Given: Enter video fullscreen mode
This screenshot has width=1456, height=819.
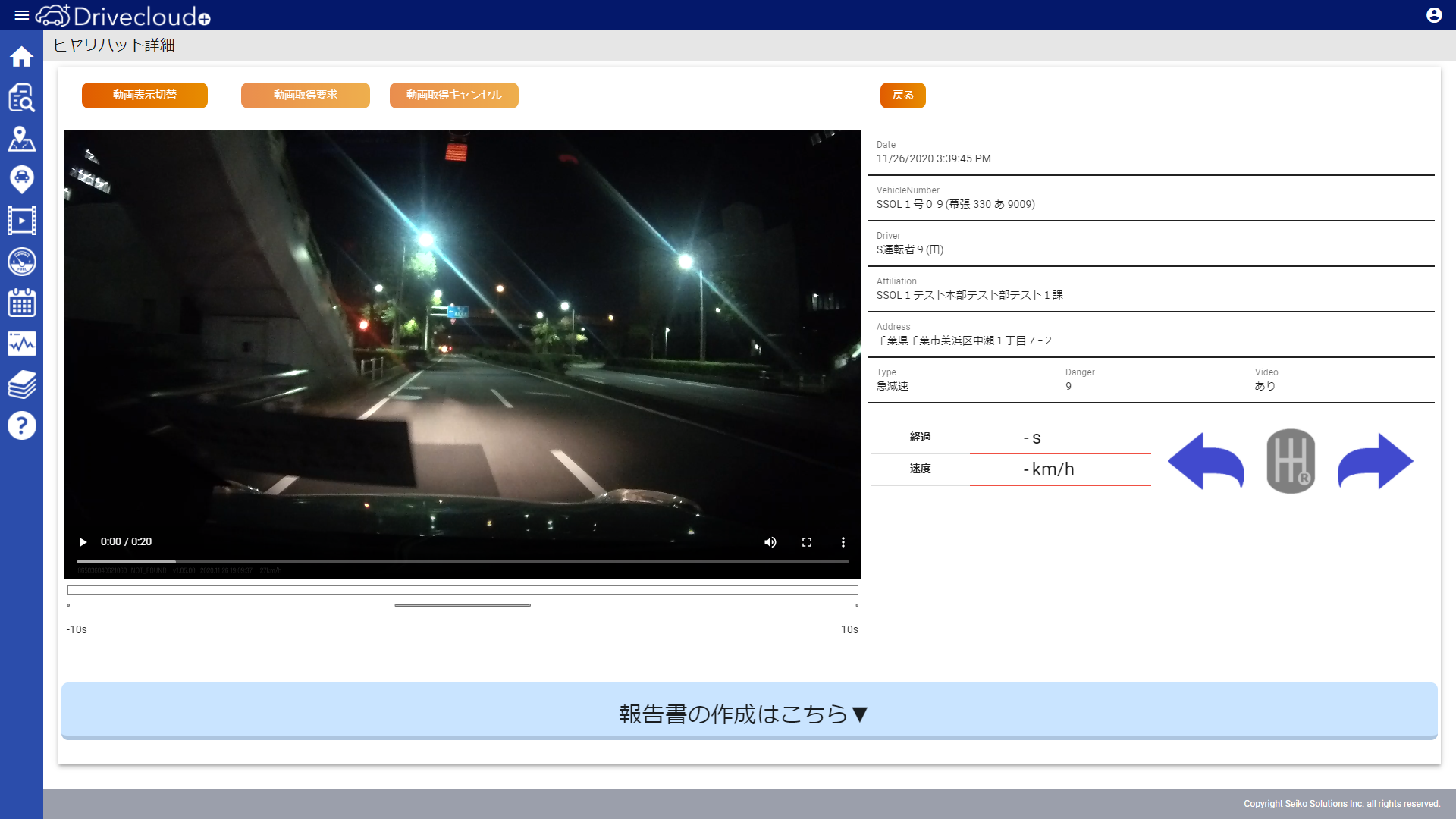Looking at the screenshot, I should coord(807,541).
